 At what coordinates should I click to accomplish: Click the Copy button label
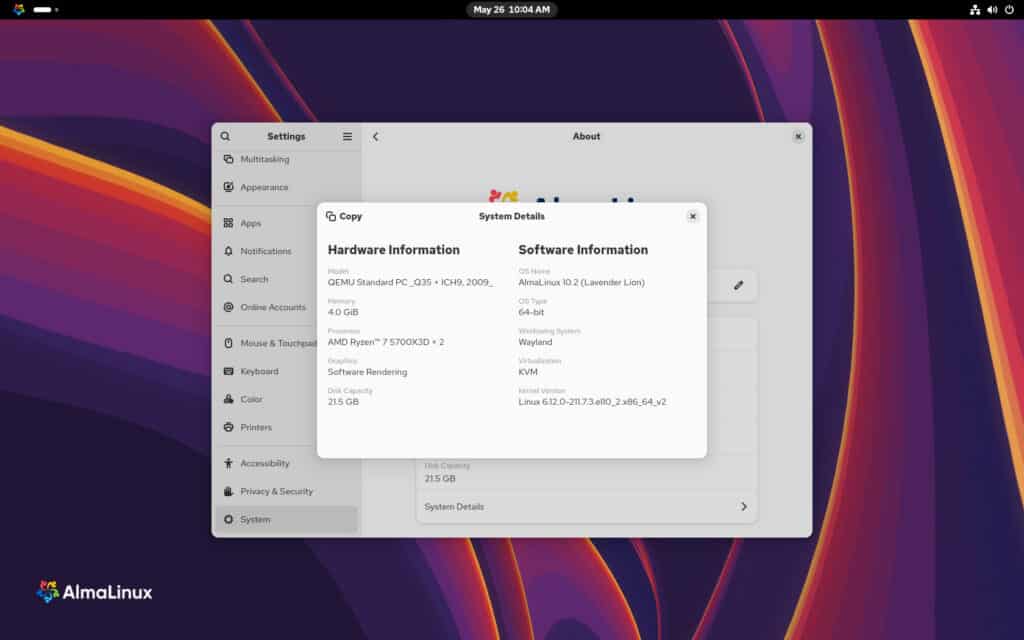click(351, 216)
